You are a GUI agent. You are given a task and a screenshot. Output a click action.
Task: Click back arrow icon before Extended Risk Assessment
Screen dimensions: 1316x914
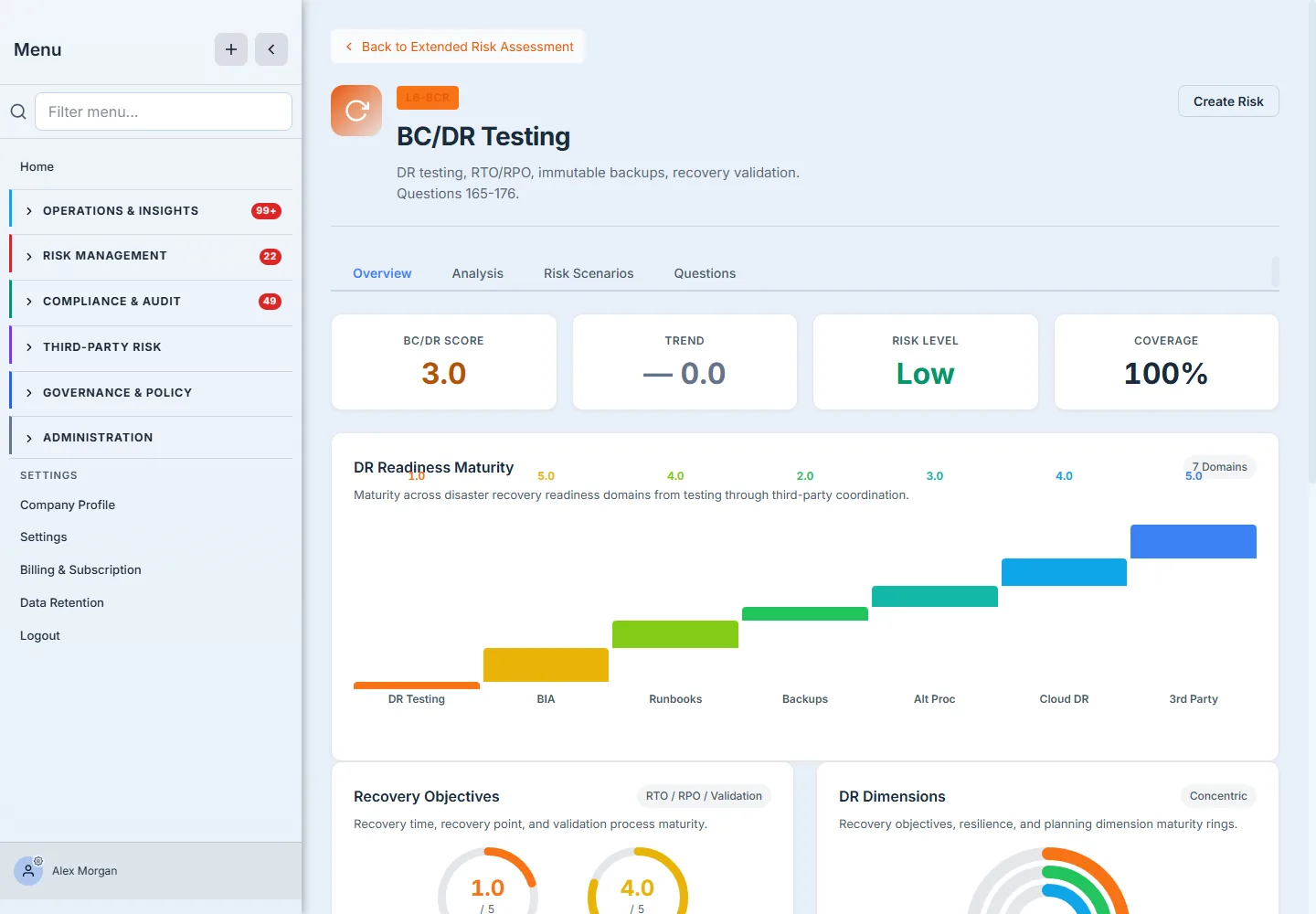click(x=349, y=47)
